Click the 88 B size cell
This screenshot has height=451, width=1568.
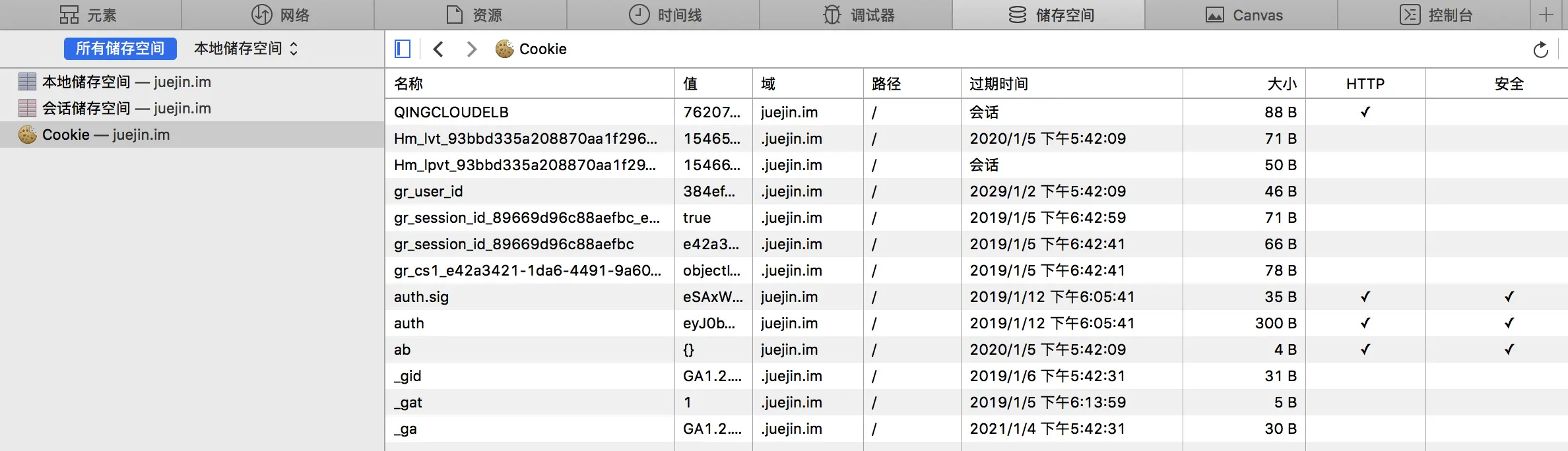point(1280,112)
